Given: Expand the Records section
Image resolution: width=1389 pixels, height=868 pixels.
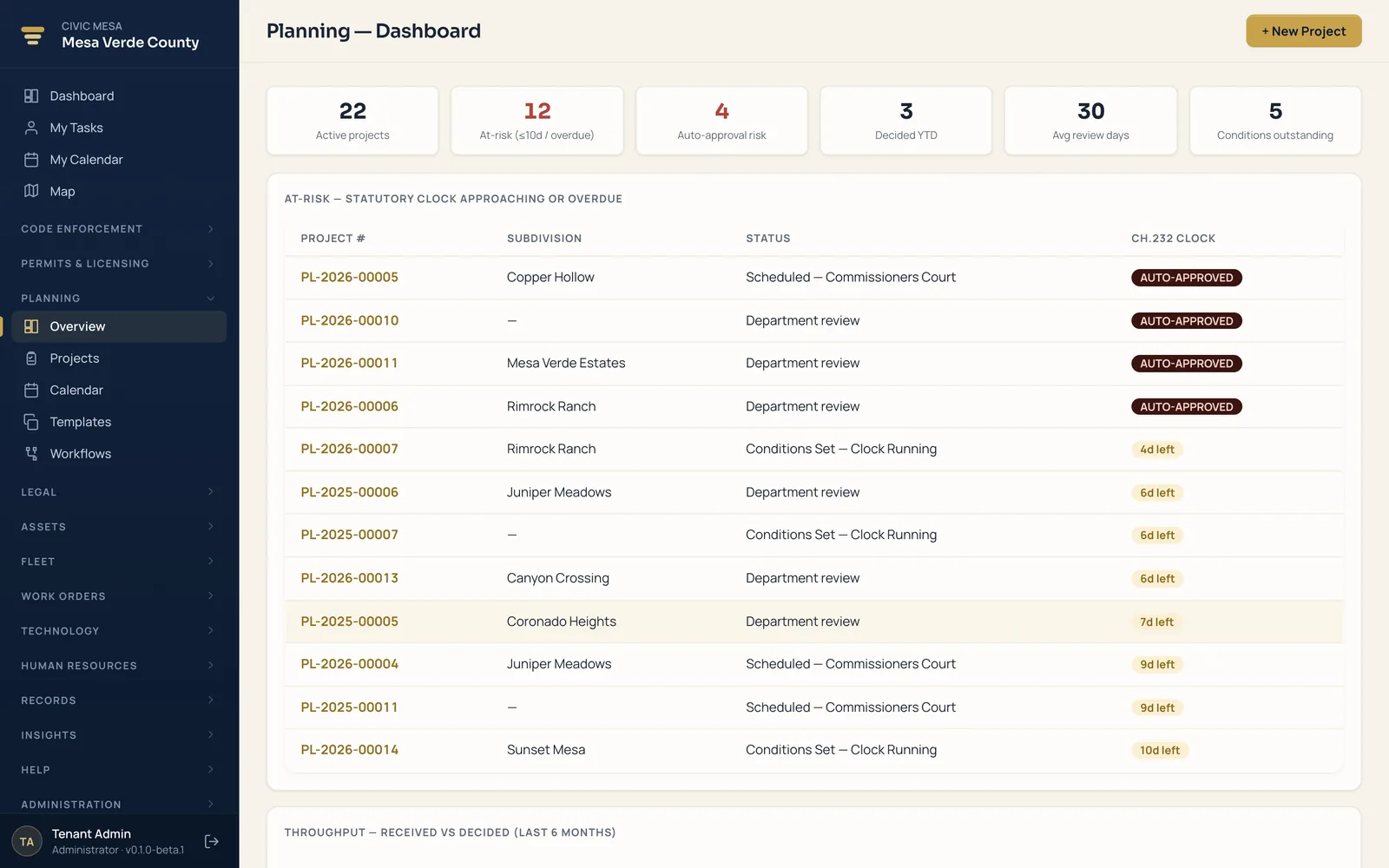Looking at the screenshot, I should tap(118, 700).
